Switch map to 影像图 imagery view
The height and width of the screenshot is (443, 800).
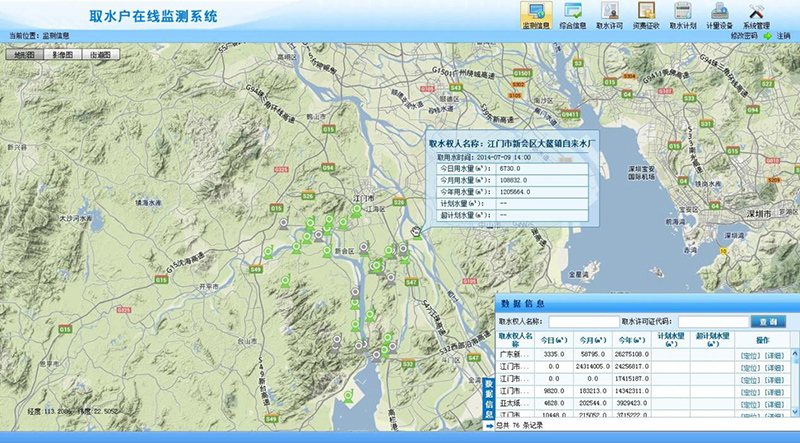(x=62, y=54)
